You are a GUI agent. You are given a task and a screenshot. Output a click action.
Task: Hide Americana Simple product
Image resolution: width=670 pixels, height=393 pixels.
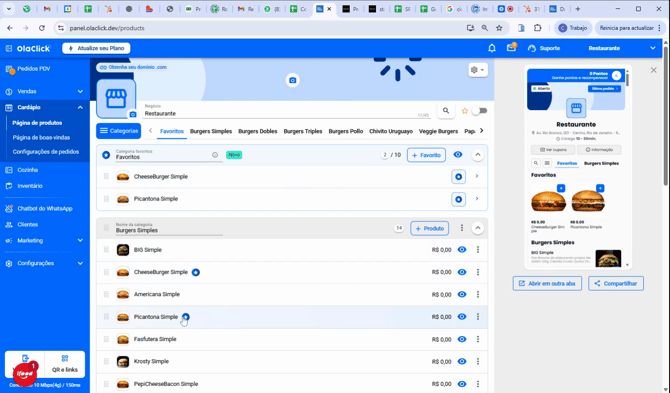(462, 294)
